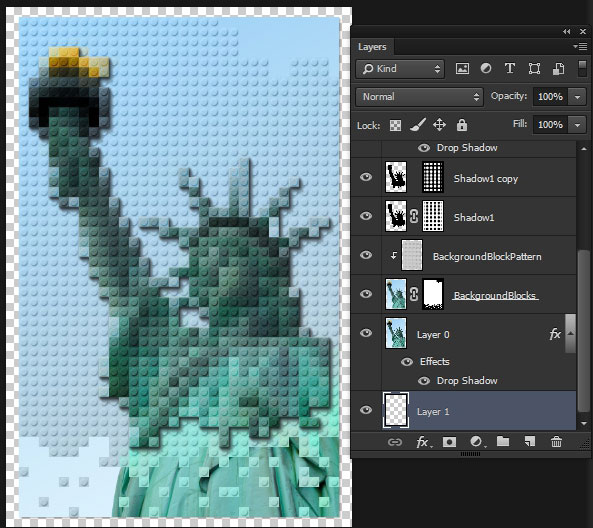
Task: Click the Fill 100% value field
Action: point(550,125)
